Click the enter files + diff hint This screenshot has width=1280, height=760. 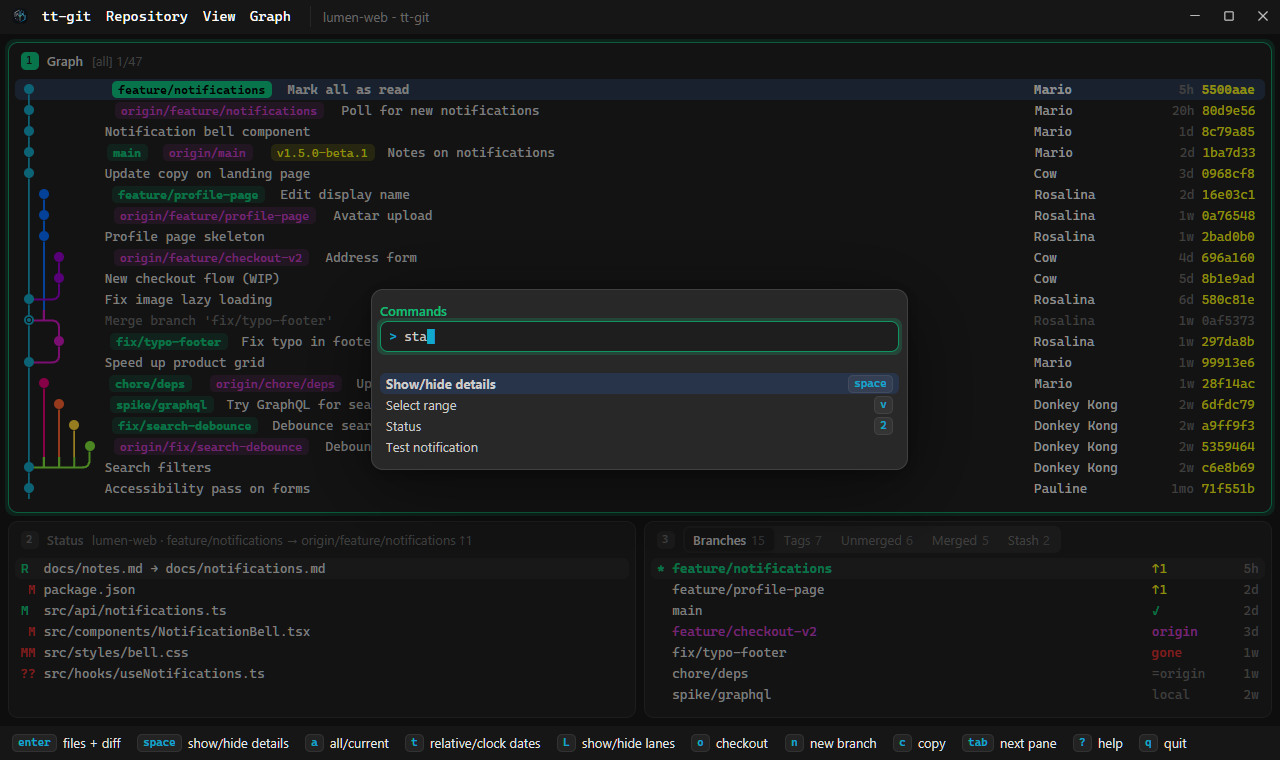[67, 743]
